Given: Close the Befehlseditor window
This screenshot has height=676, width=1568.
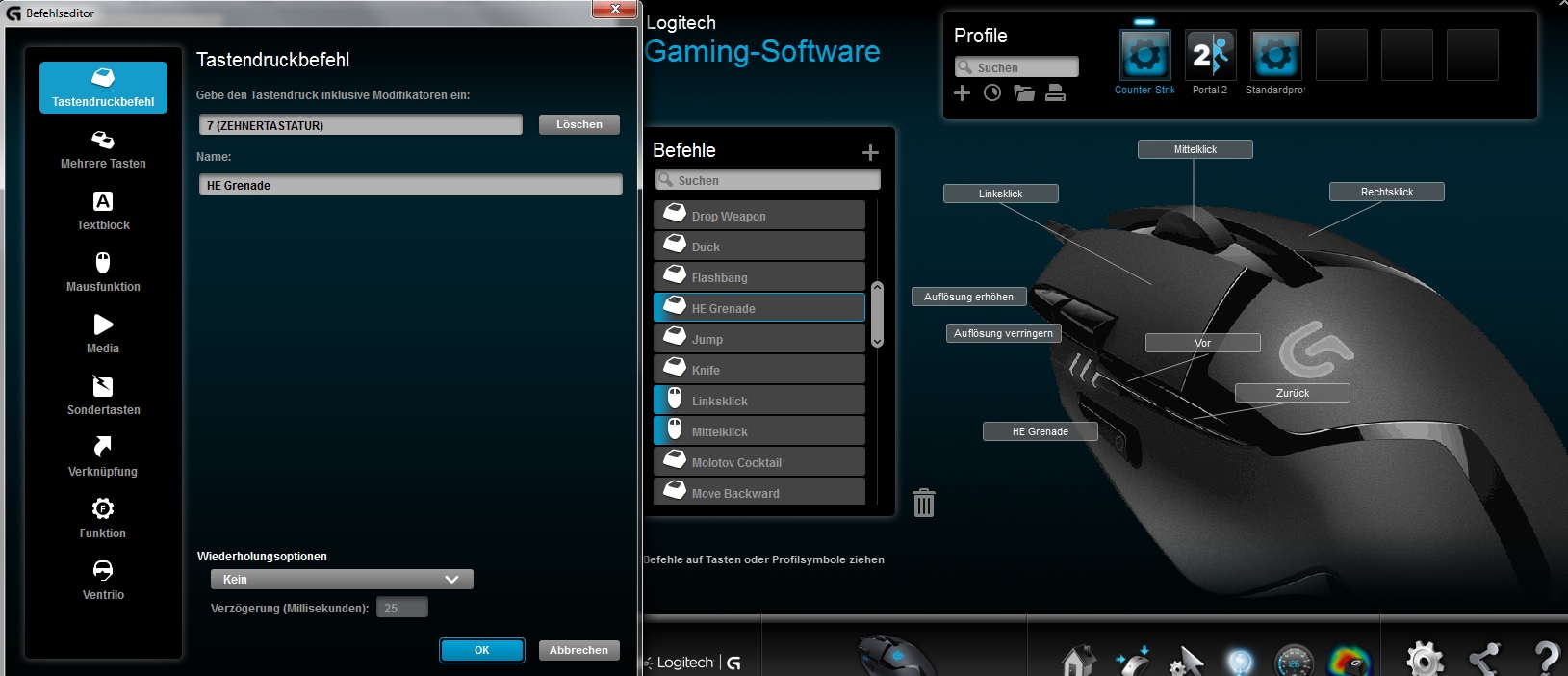Looking at the screenshot, I should pos(614,9).
